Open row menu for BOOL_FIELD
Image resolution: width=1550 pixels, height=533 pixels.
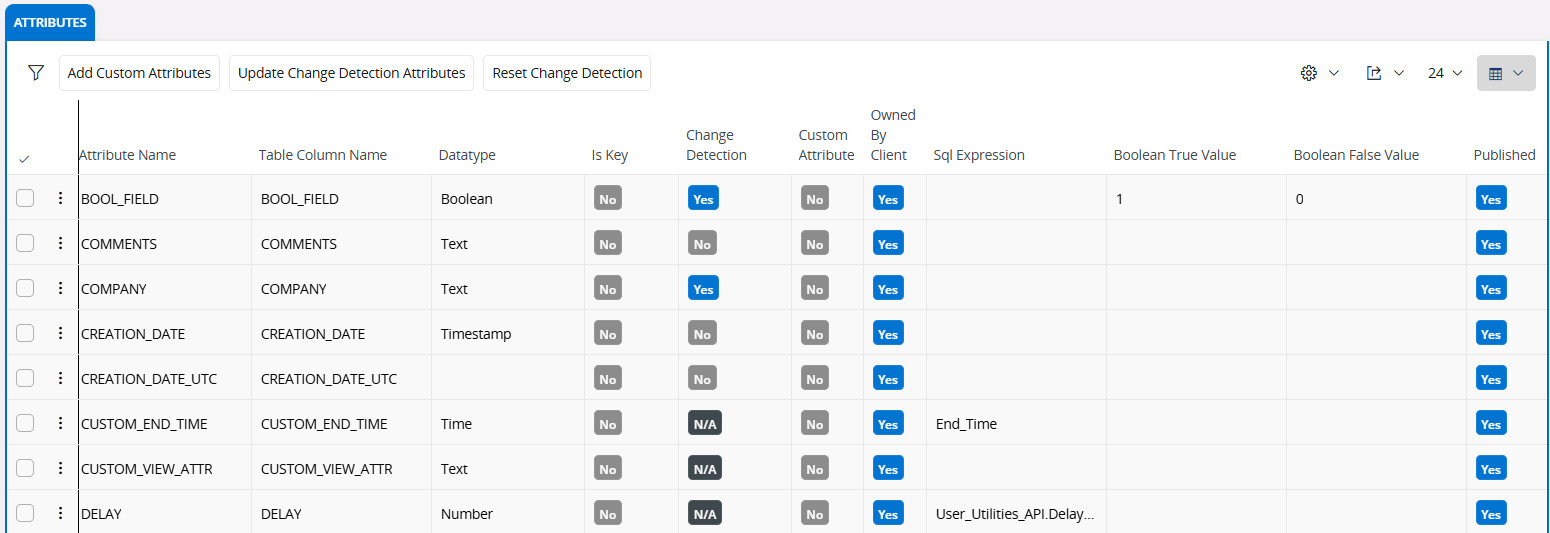click(60, 199)
